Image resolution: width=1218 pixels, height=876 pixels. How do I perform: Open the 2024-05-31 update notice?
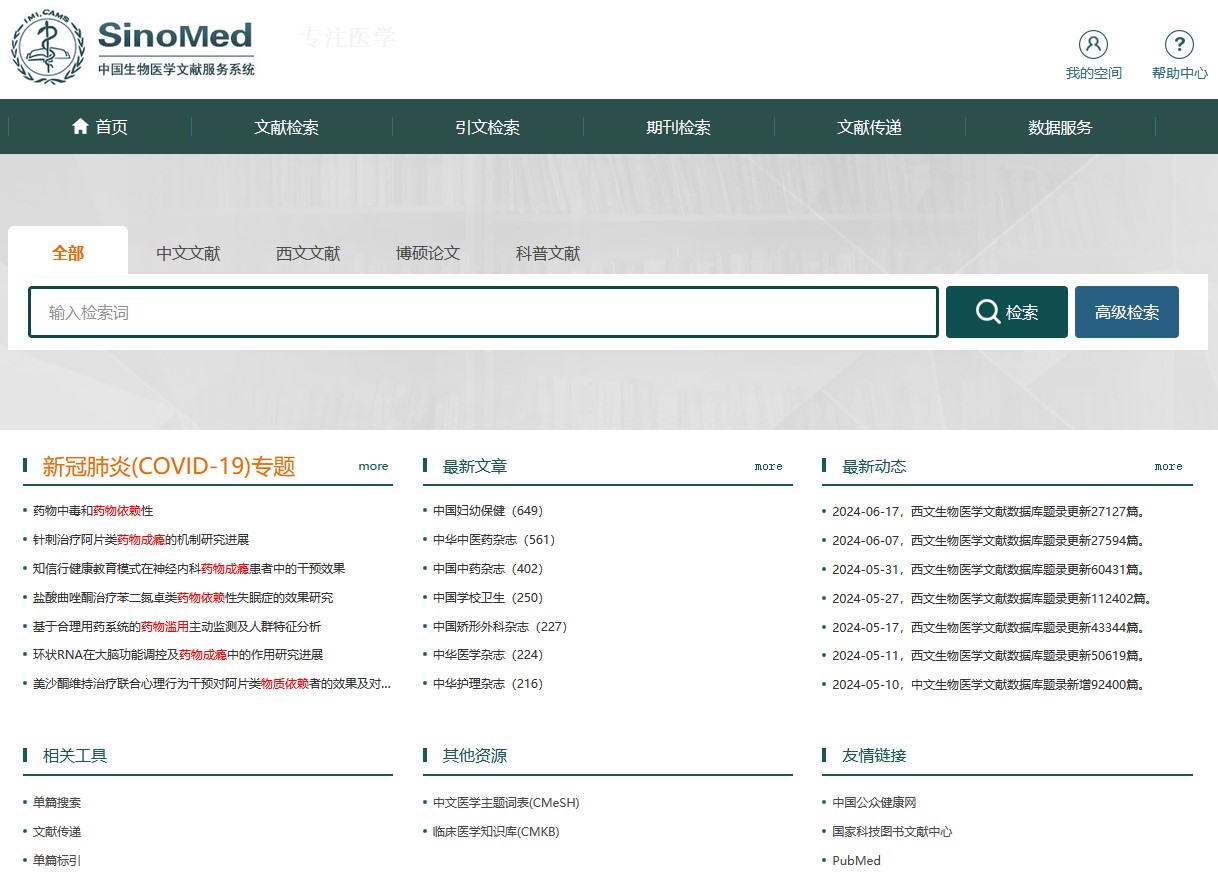(988, 569)
